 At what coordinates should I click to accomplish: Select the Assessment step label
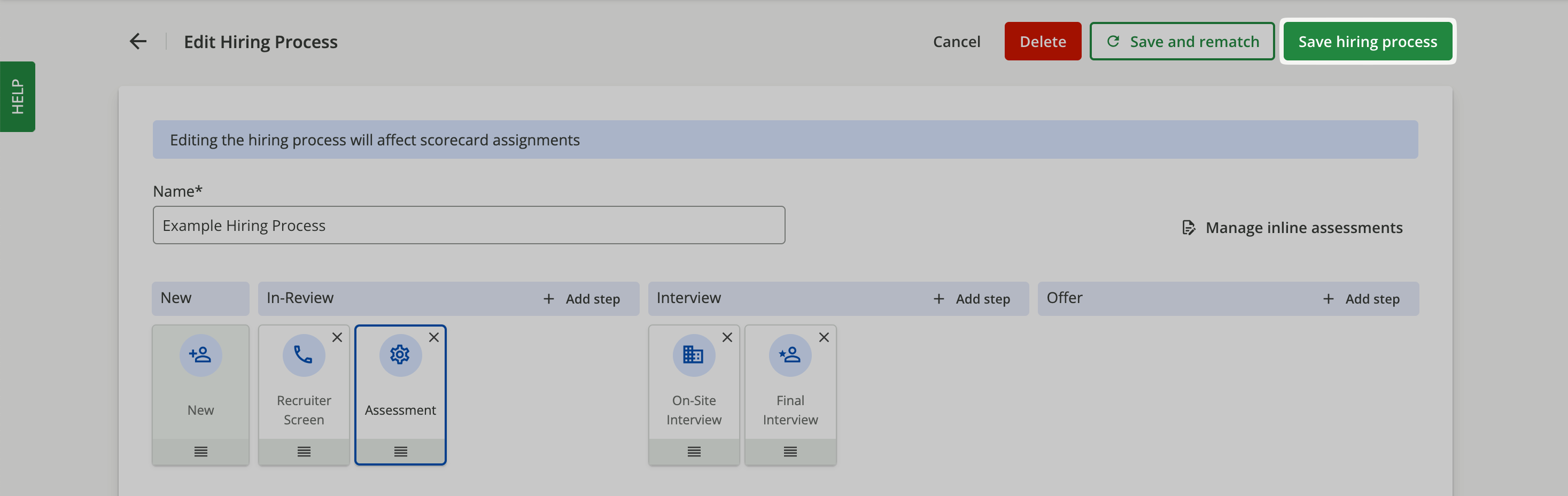coord(400,410)
